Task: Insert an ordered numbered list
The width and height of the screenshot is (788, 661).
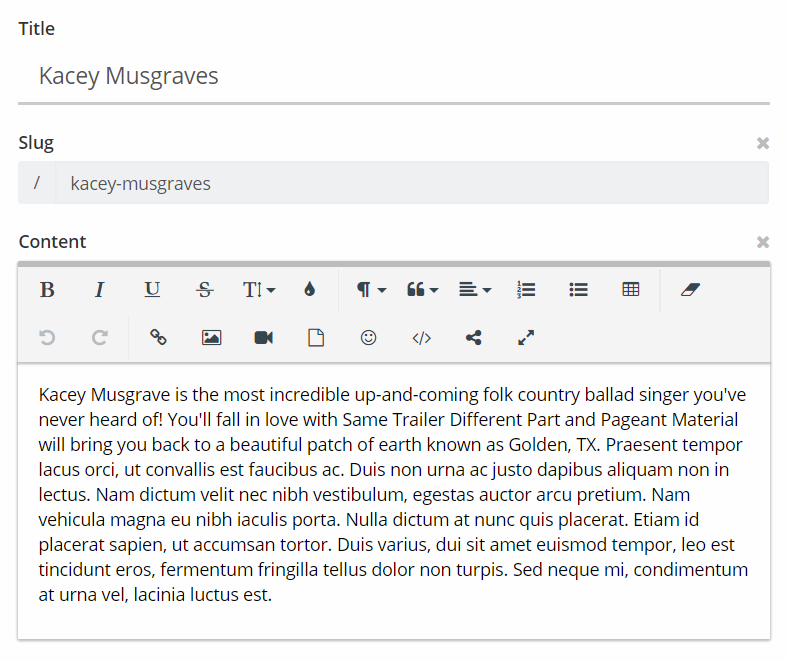Action: 526,290
